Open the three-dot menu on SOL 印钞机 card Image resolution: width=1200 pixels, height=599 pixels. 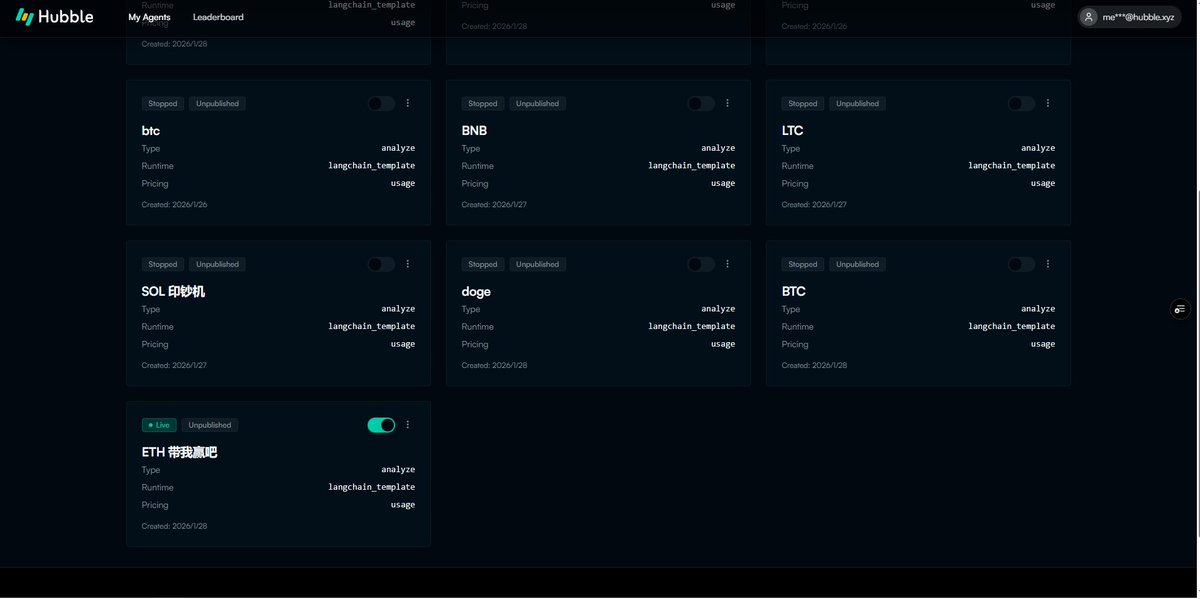pos(407,264)
